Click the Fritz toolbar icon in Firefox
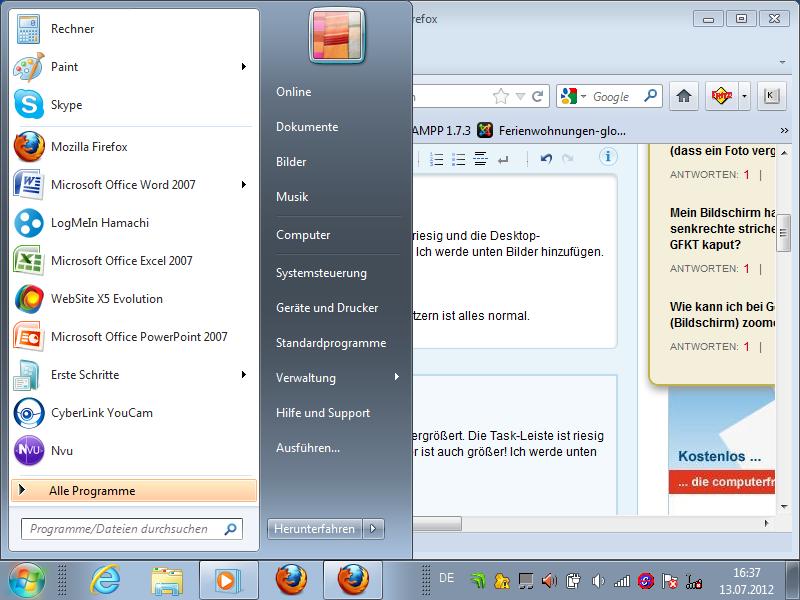This screenshot has height=600, width=800. (x=721, y=96)
